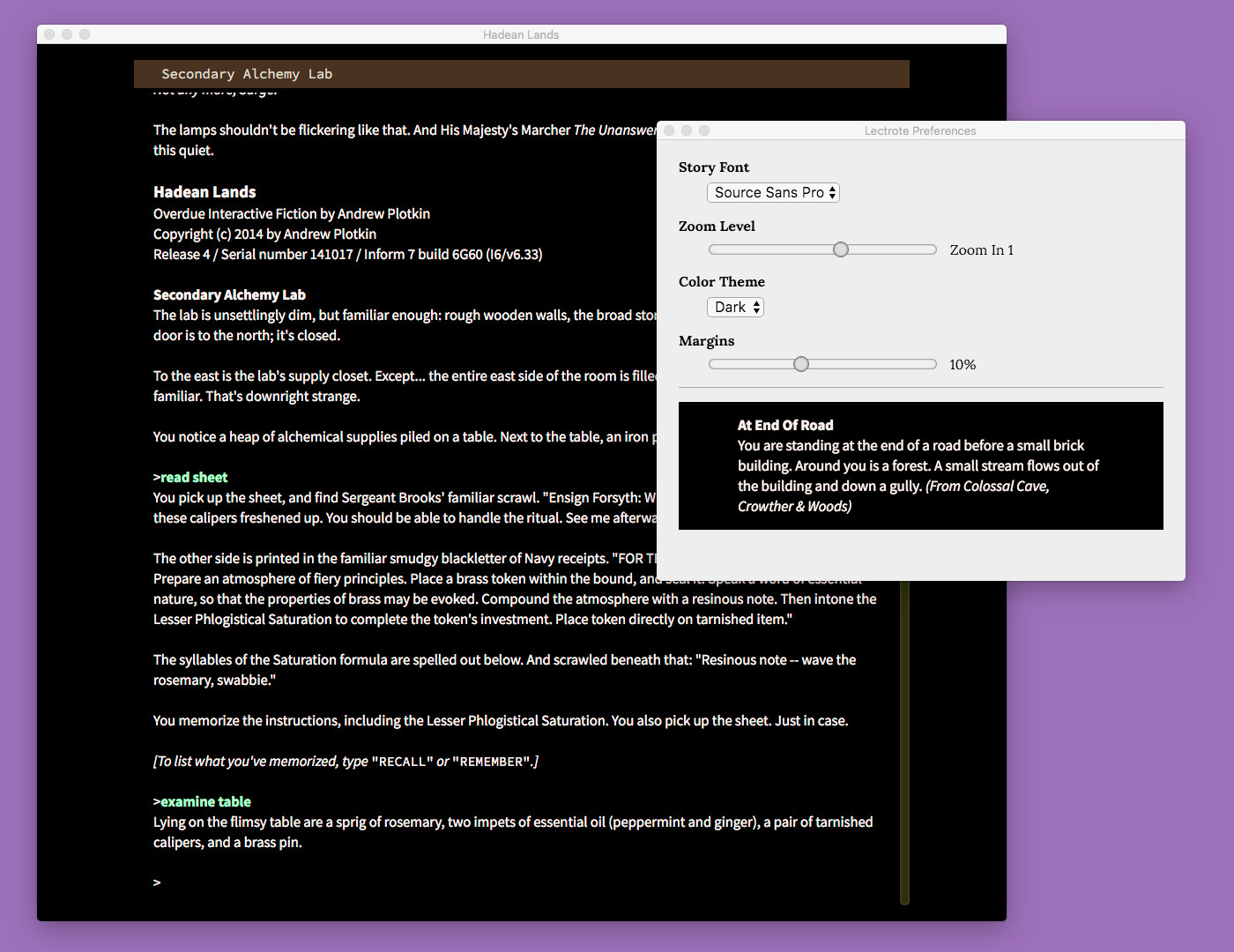Image resolution: width=1234 pixels, height=952 pixels.
Task: Click the 'At End Of Road' preview pane
Action: click(x=920, y=465)
